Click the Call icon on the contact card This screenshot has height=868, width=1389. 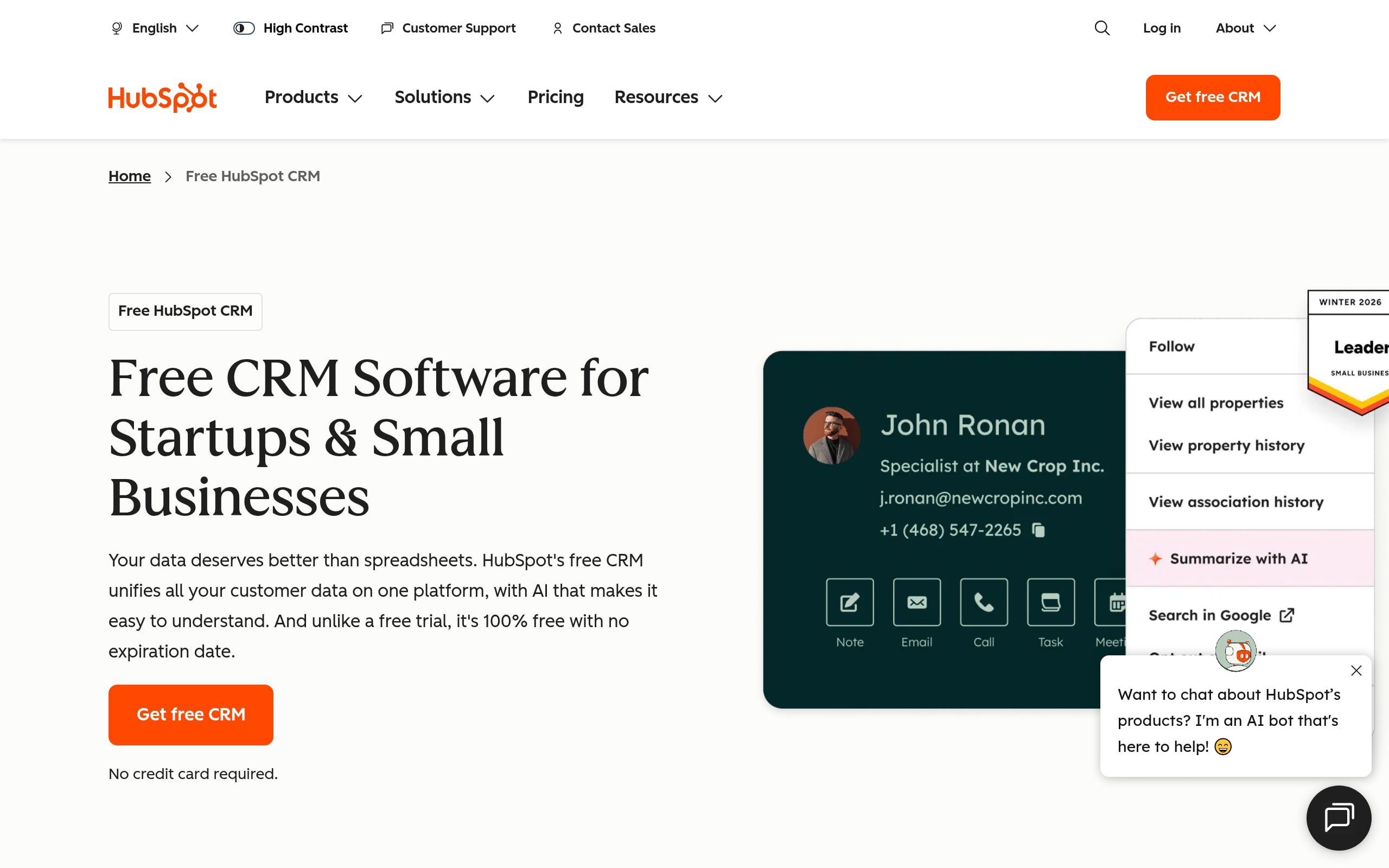click(983, 602)
